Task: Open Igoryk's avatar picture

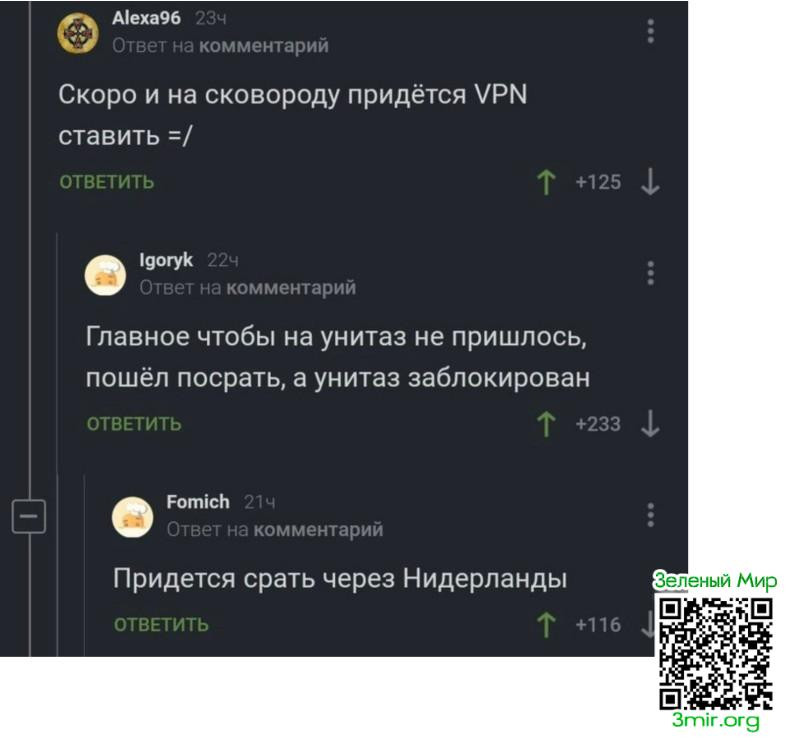Action: (105, 275)
